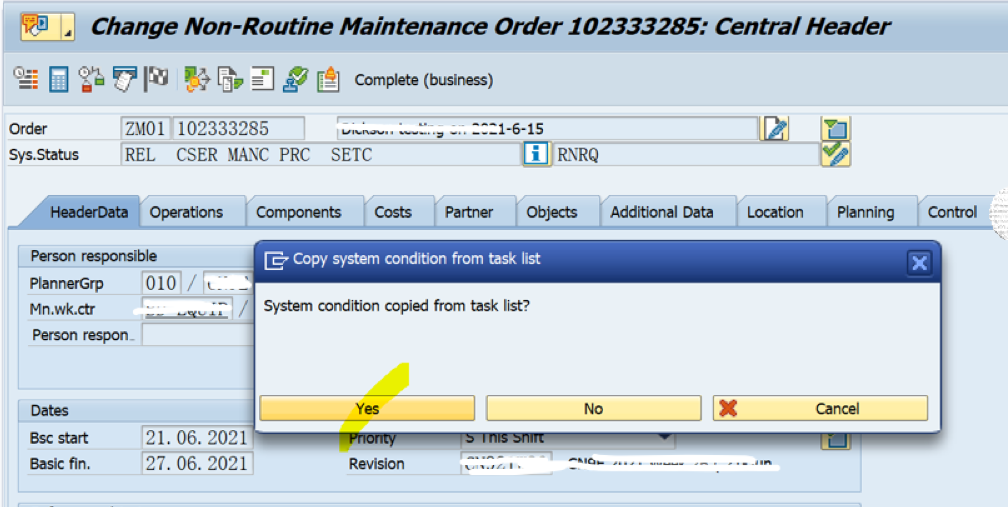
Task: Click the schedule list icon with clock
Action: (x=26, y=79)
